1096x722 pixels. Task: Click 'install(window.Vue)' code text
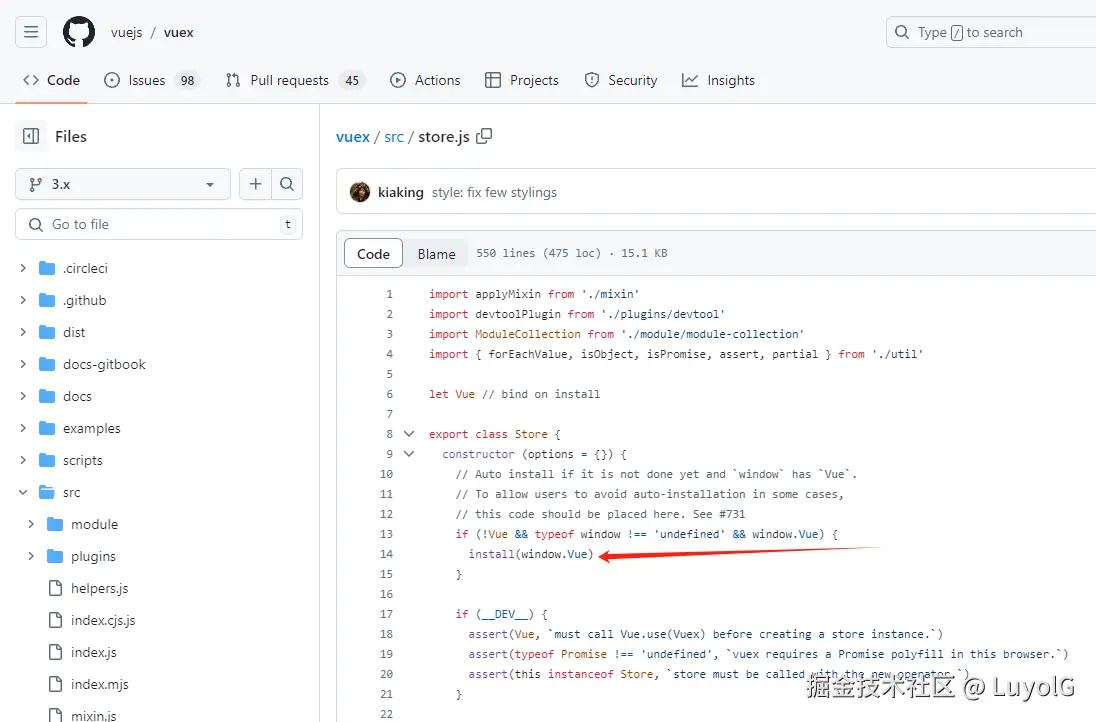click(531, 554)
